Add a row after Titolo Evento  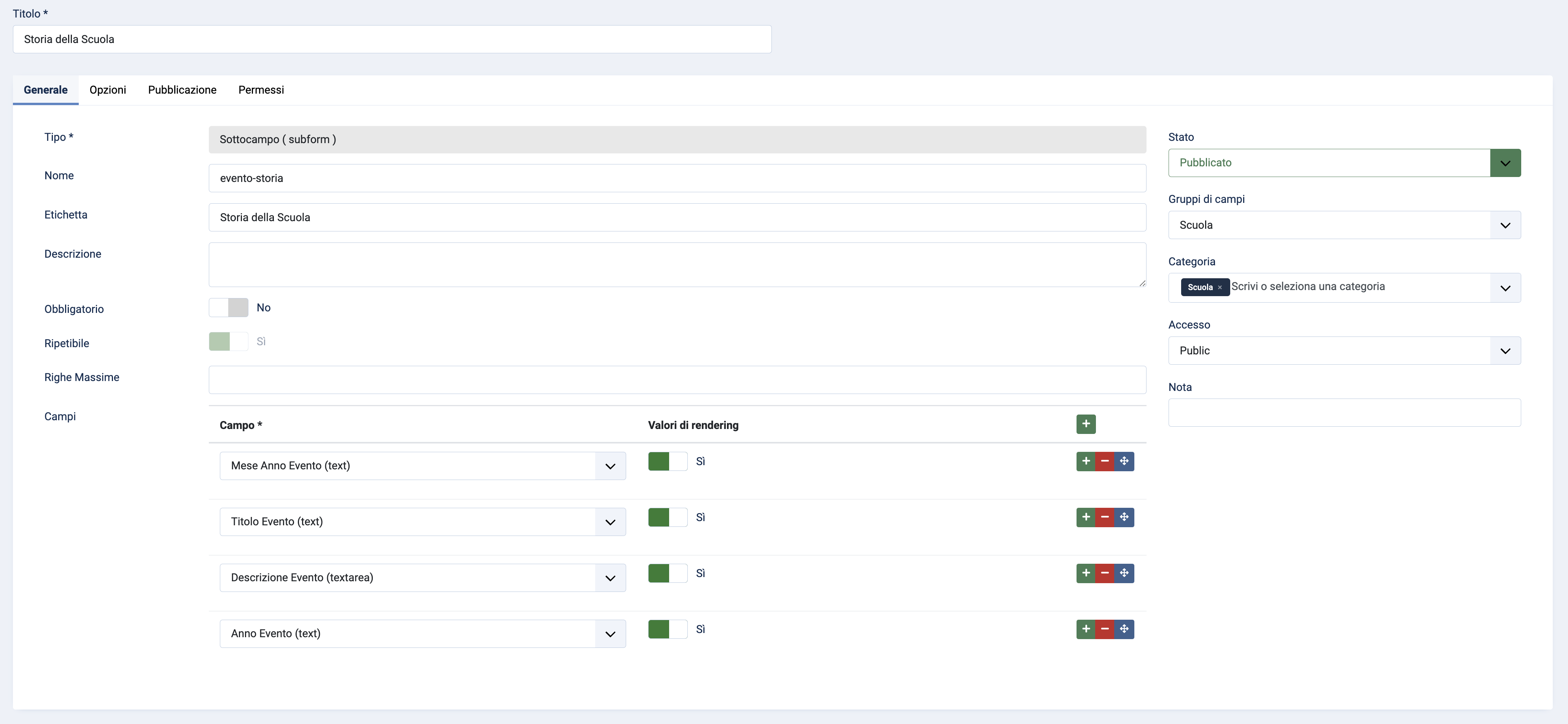[1085, 517]
